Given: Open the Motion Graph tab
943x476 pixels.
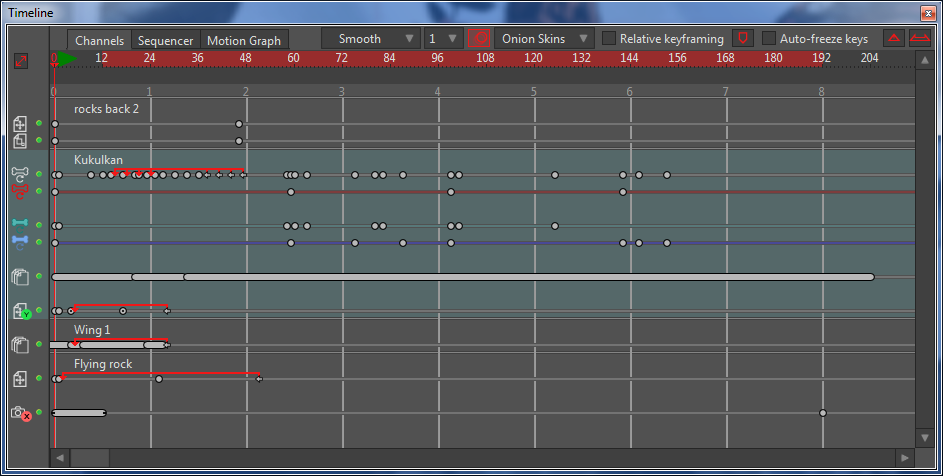Looking at the screenshot, I should pyautogui.click(x=244, y=40).
